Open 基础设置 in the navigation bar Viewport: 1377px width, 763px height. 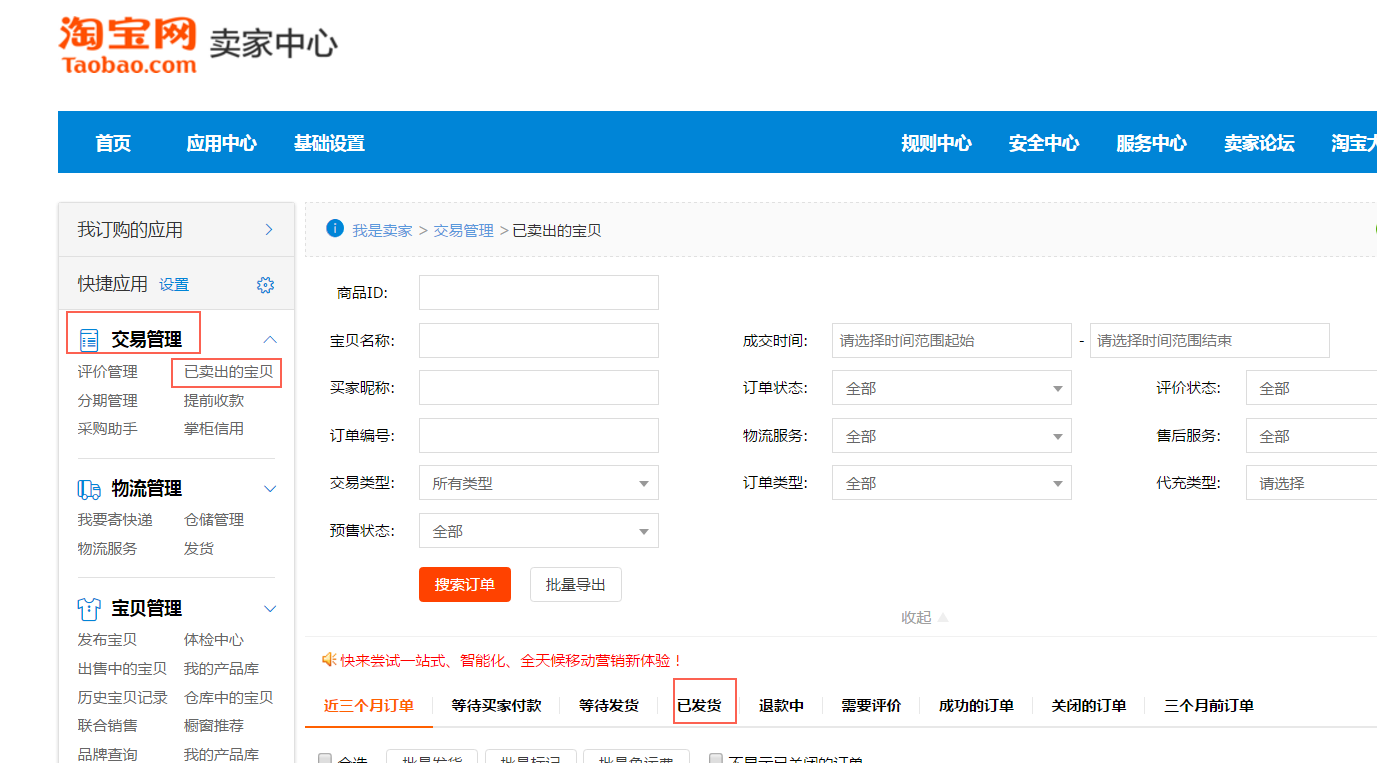[x=329, y=143]
